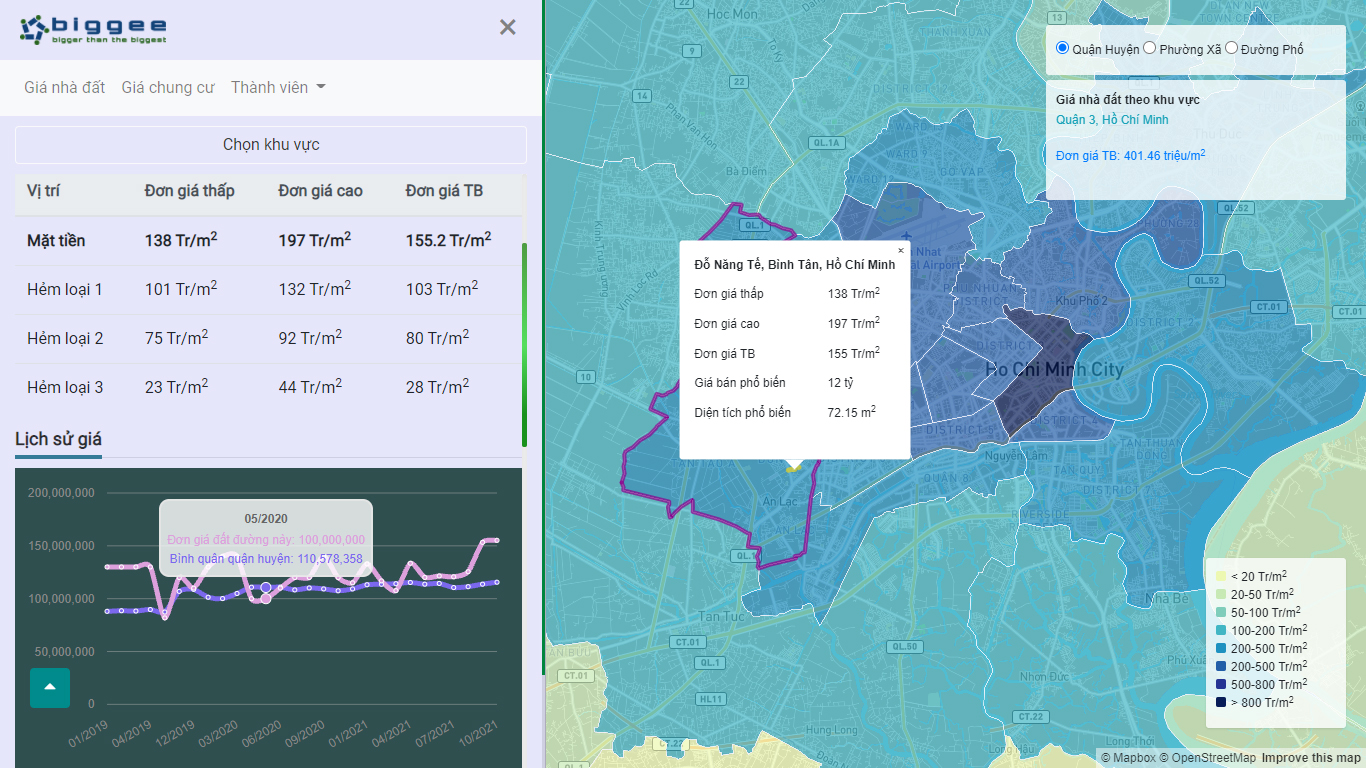Click the Mapbox attribution link
Viewport: 1366px width, 768px height.
click(1126, 758)
